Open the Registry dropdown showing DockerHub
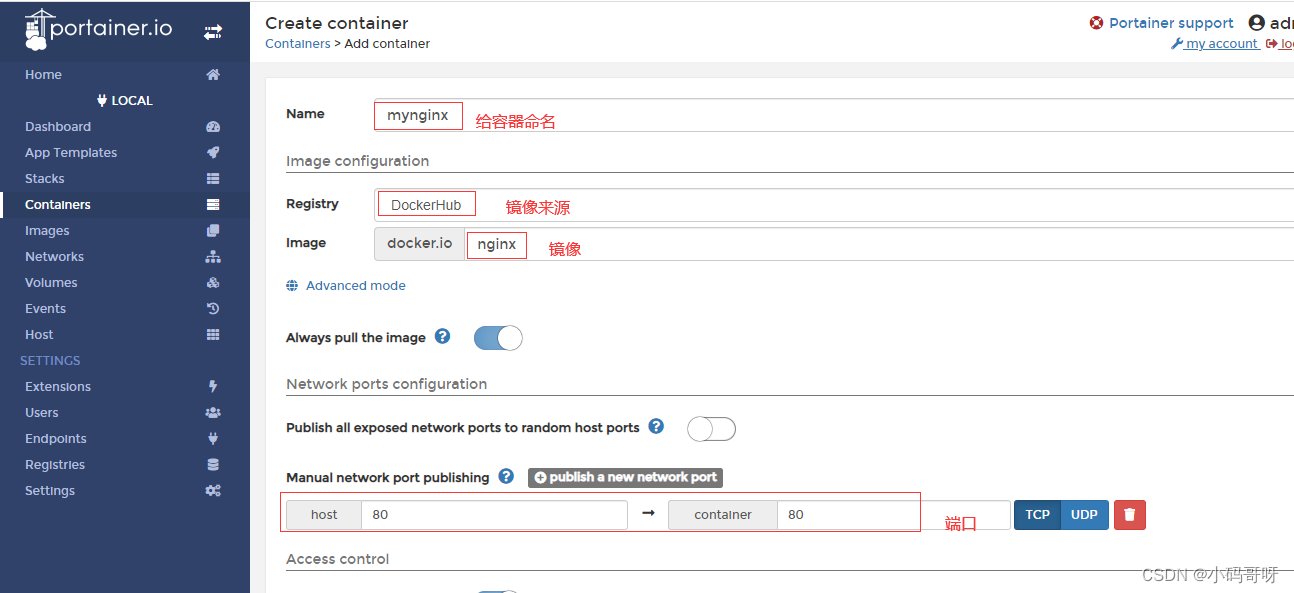The image size is (1294, 593). tap(830, 205)
